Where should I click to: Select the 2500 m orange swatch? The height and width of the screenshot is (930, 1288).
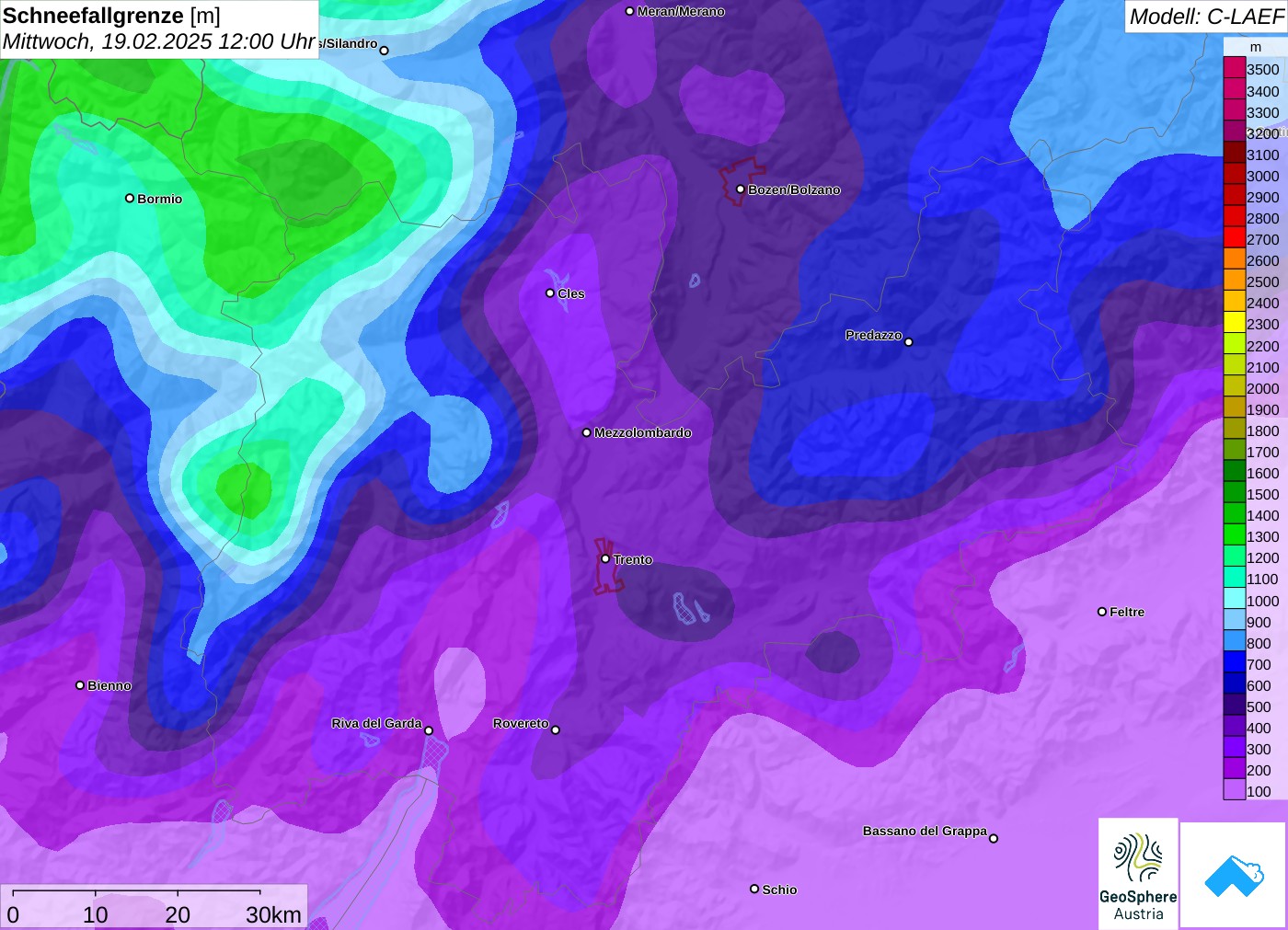point(1235,281)
